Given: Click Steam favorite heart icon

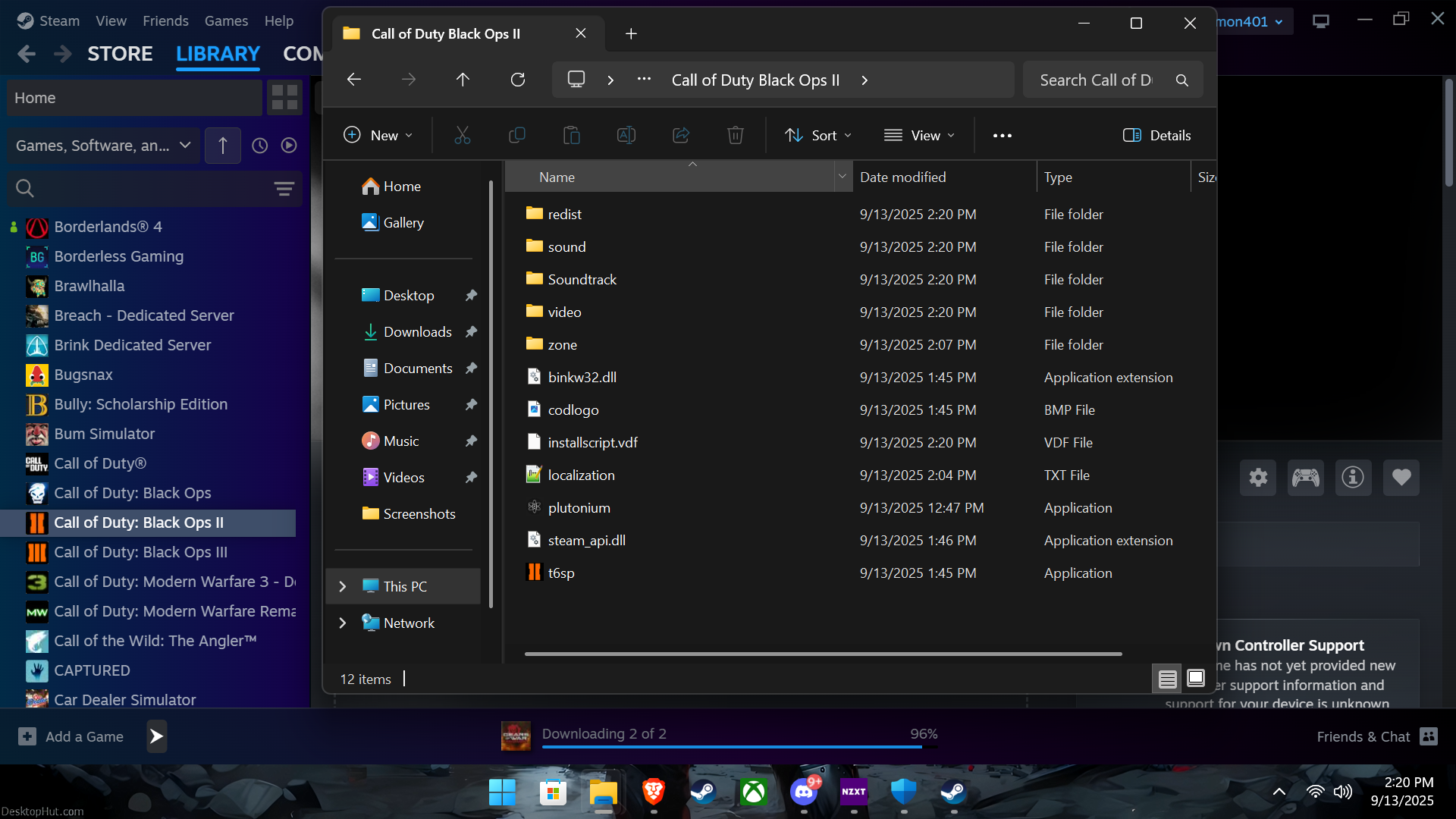Looking at the screenshot, I should (1401, 478).
